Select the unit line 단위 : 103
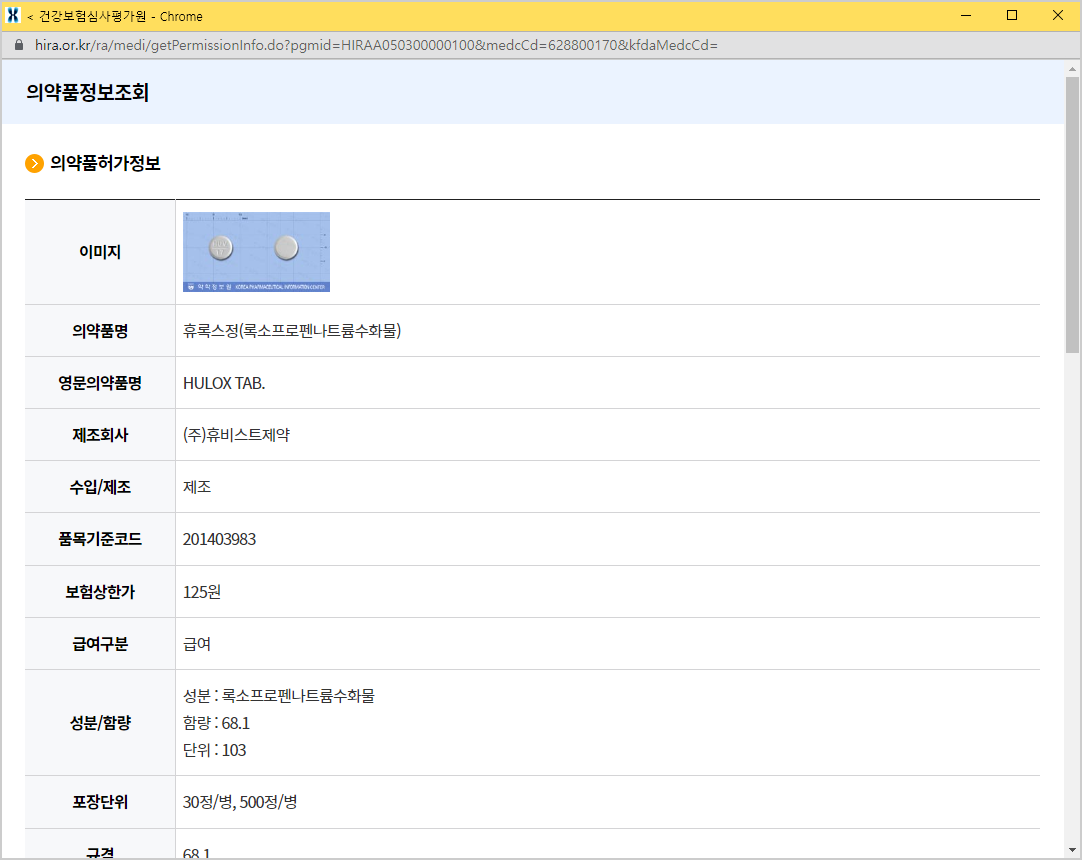The image size is (1082, 860). [x=215, y=750]
